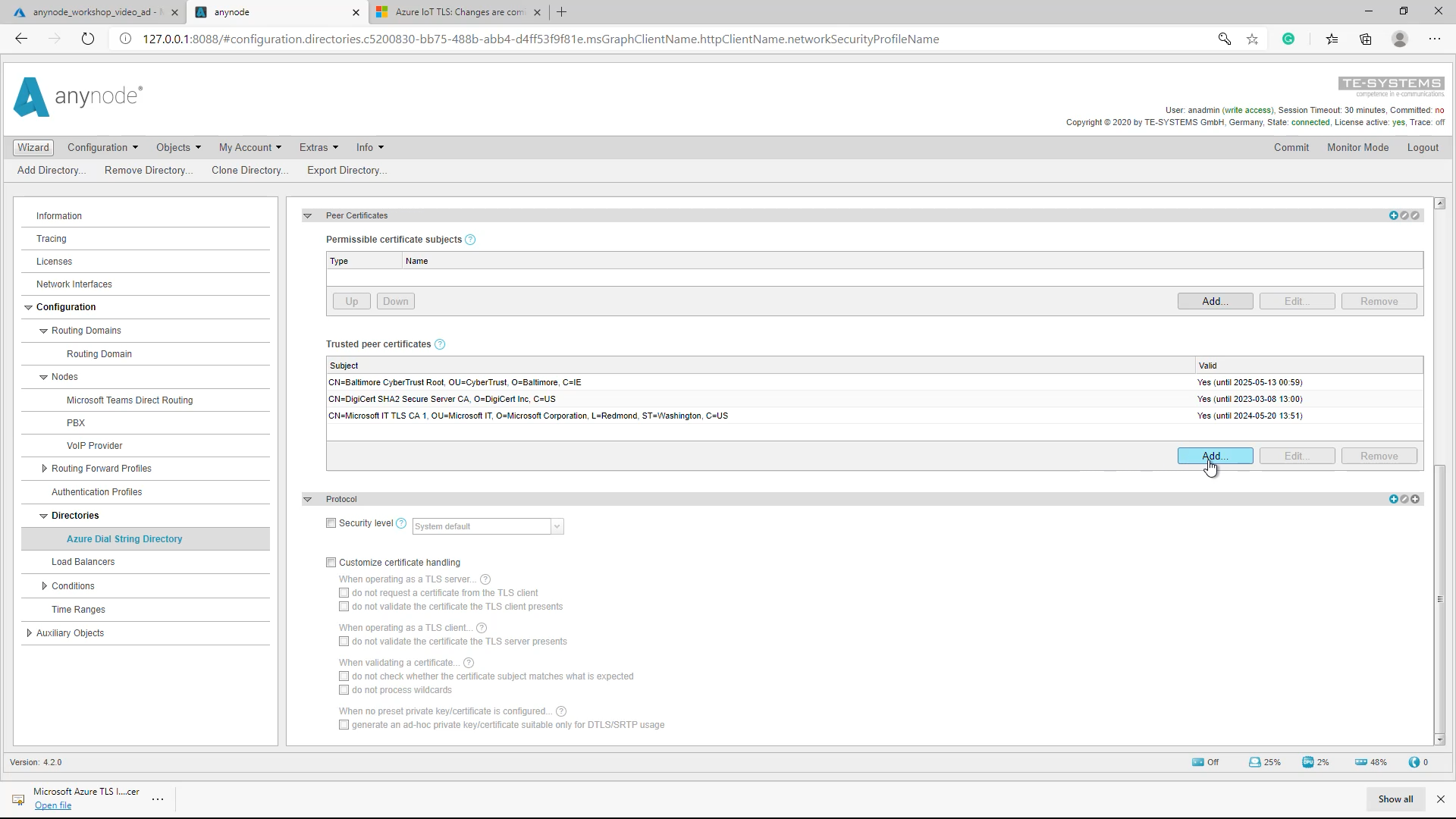The image size is (1456, 819).
Task: Click Export Directory...
Action: coord(347,171)
